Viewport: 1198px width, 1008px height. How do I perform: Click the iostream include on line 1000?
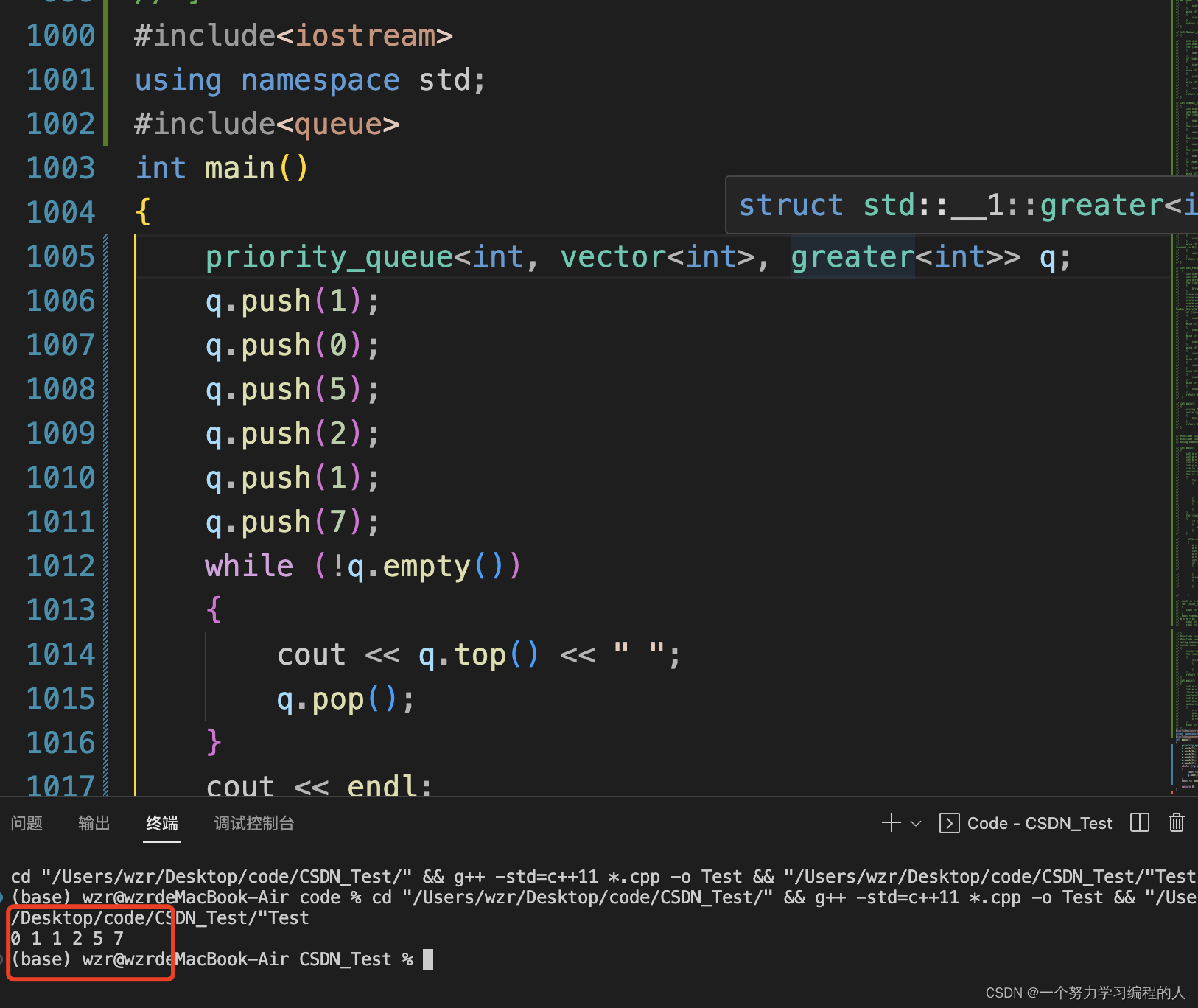click(365, 35)
